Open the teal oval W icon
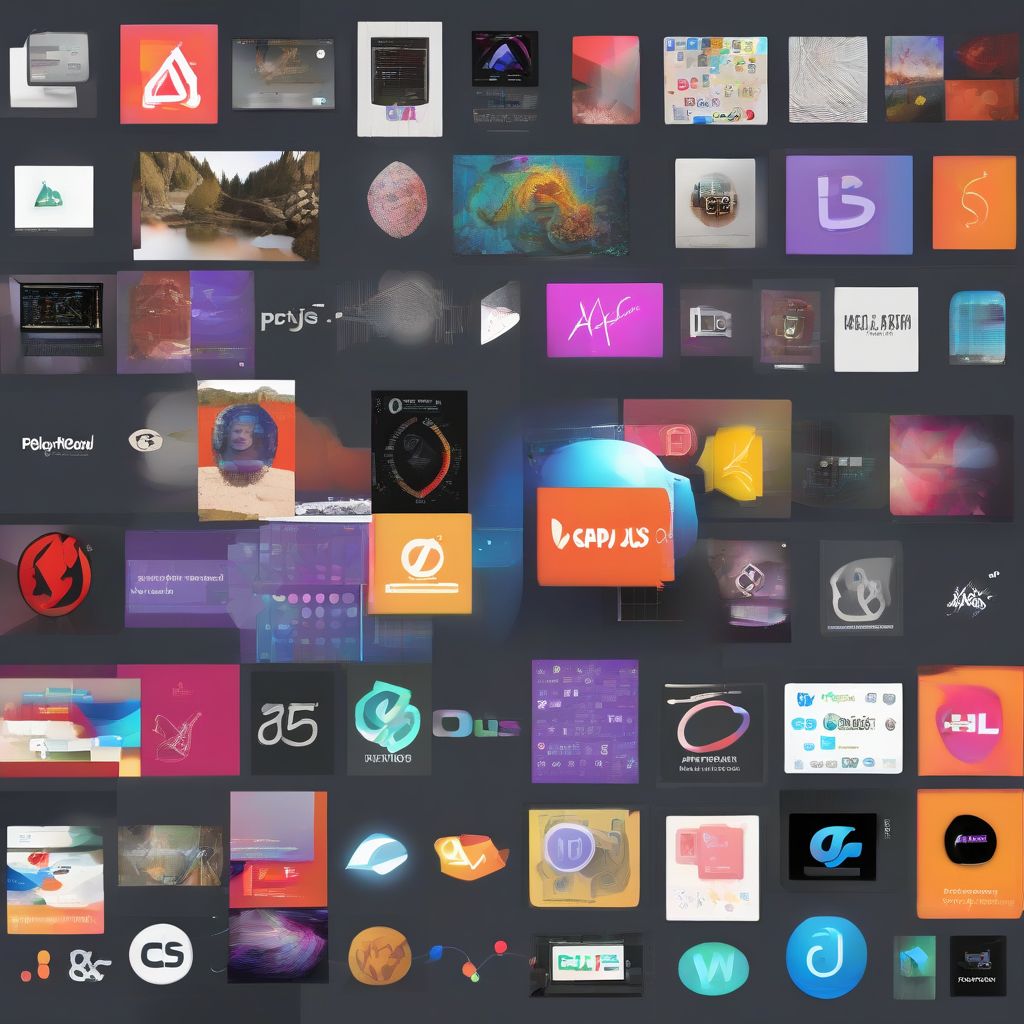The image size is (1024, 1024). tap(713, 968)
